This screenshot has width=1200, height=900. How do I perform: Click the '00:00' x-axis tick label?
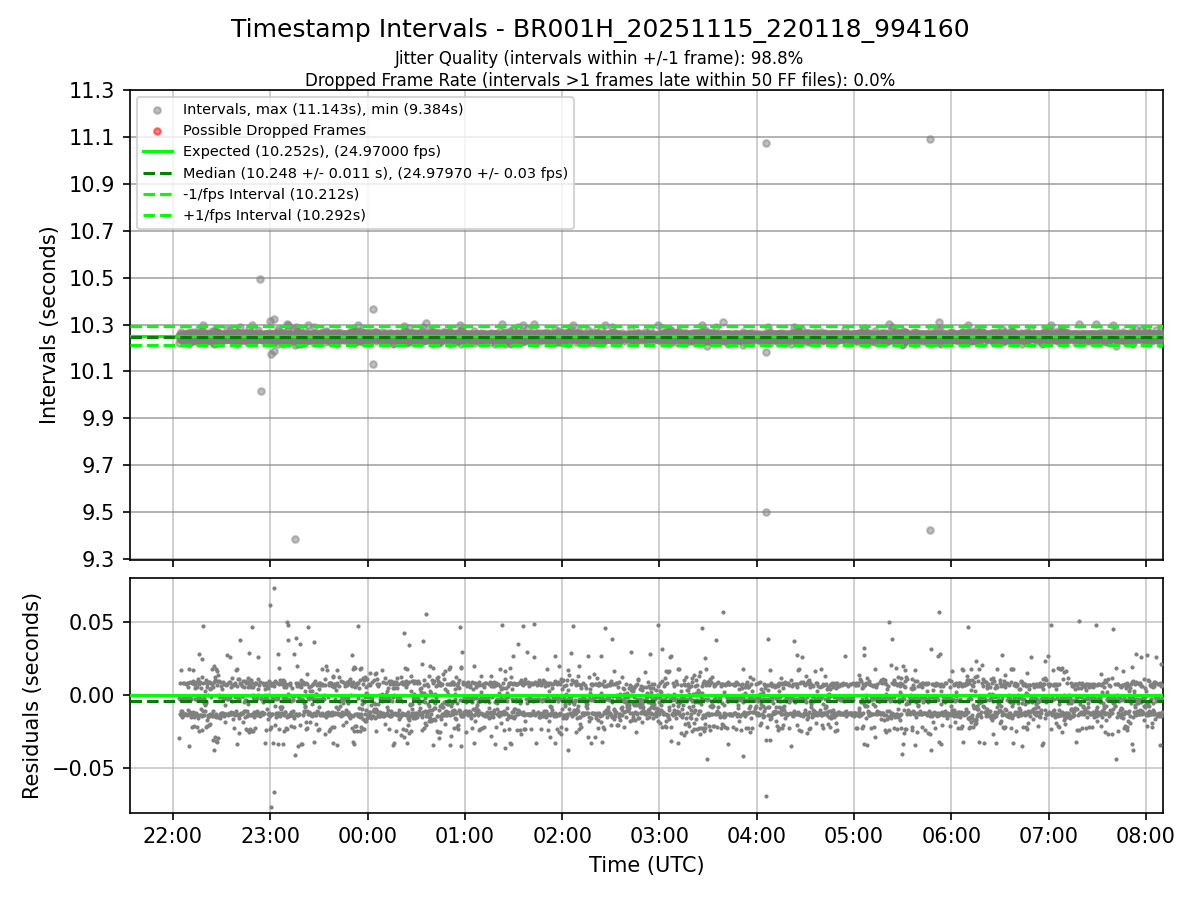click(367, 834)
